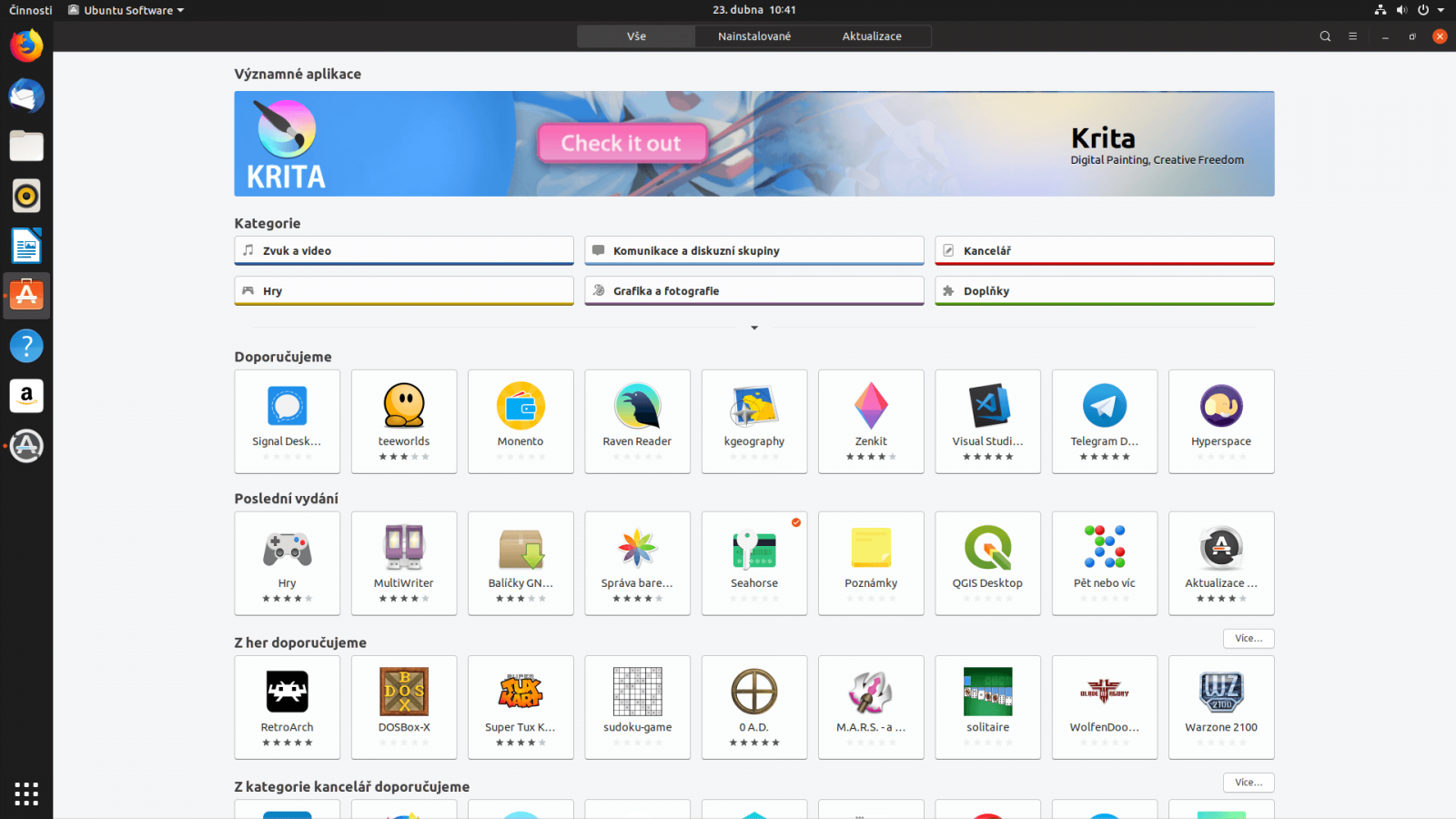This screenshot has height=819, width=1456.
Task: Click Více button beside kancelář recommendations
Action: click(1249, 783)
